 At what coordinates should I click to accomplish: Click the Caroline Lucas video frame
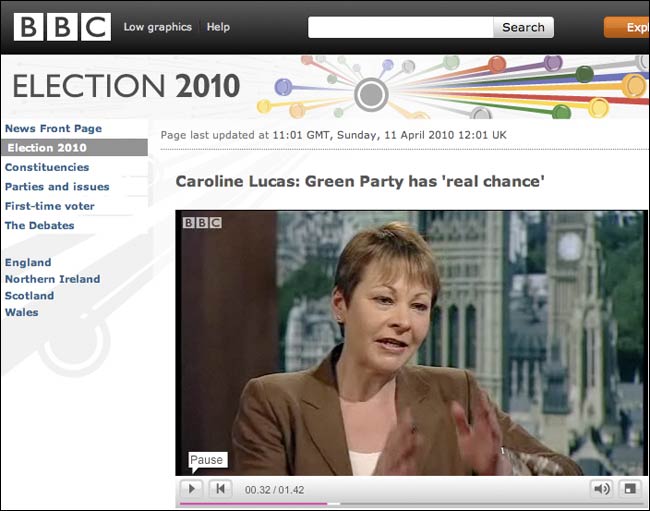tap(411, 343)
